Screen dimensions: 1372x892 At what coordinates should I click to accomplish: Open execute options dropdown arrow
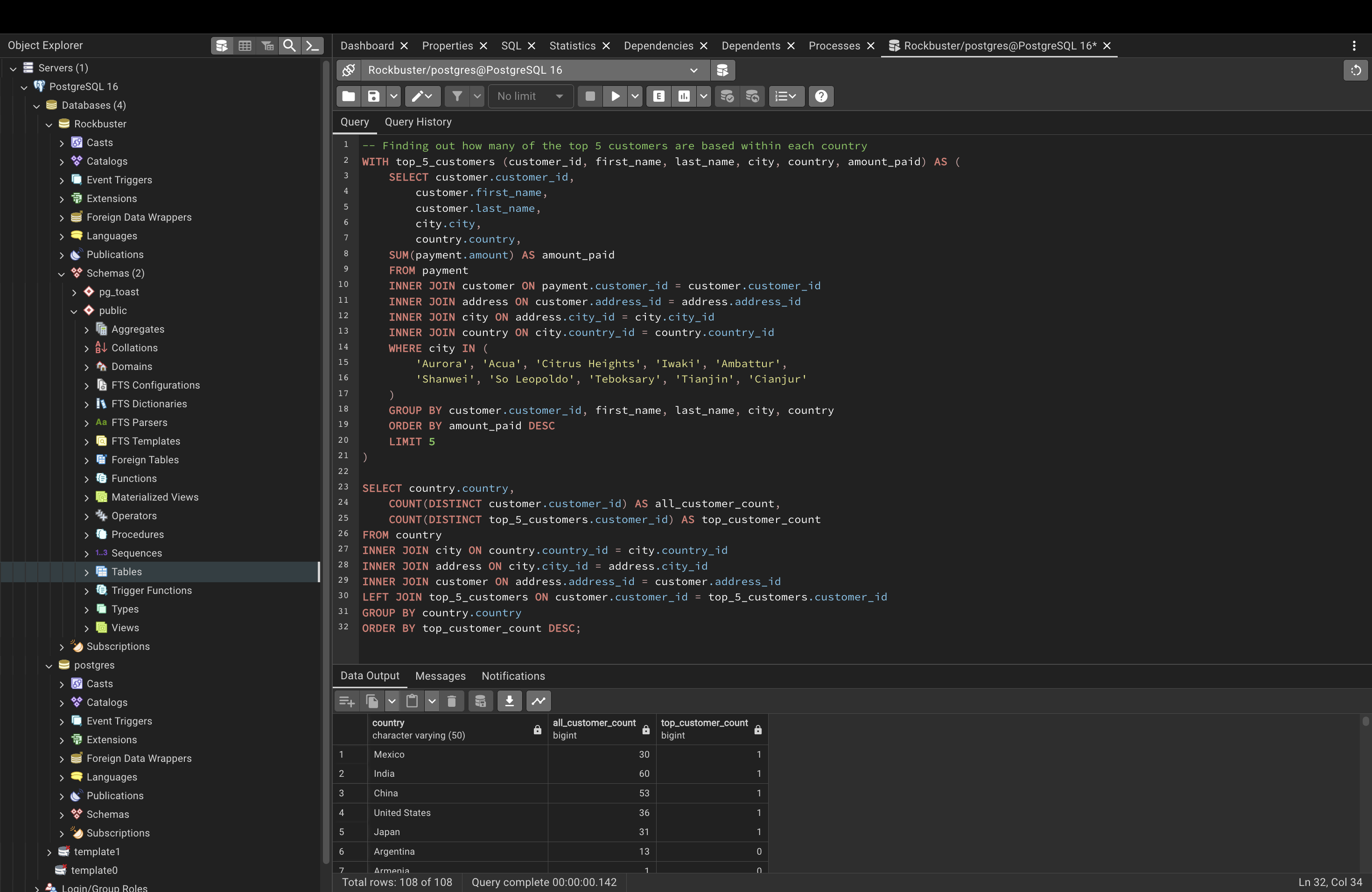click(x=635, y=96)
